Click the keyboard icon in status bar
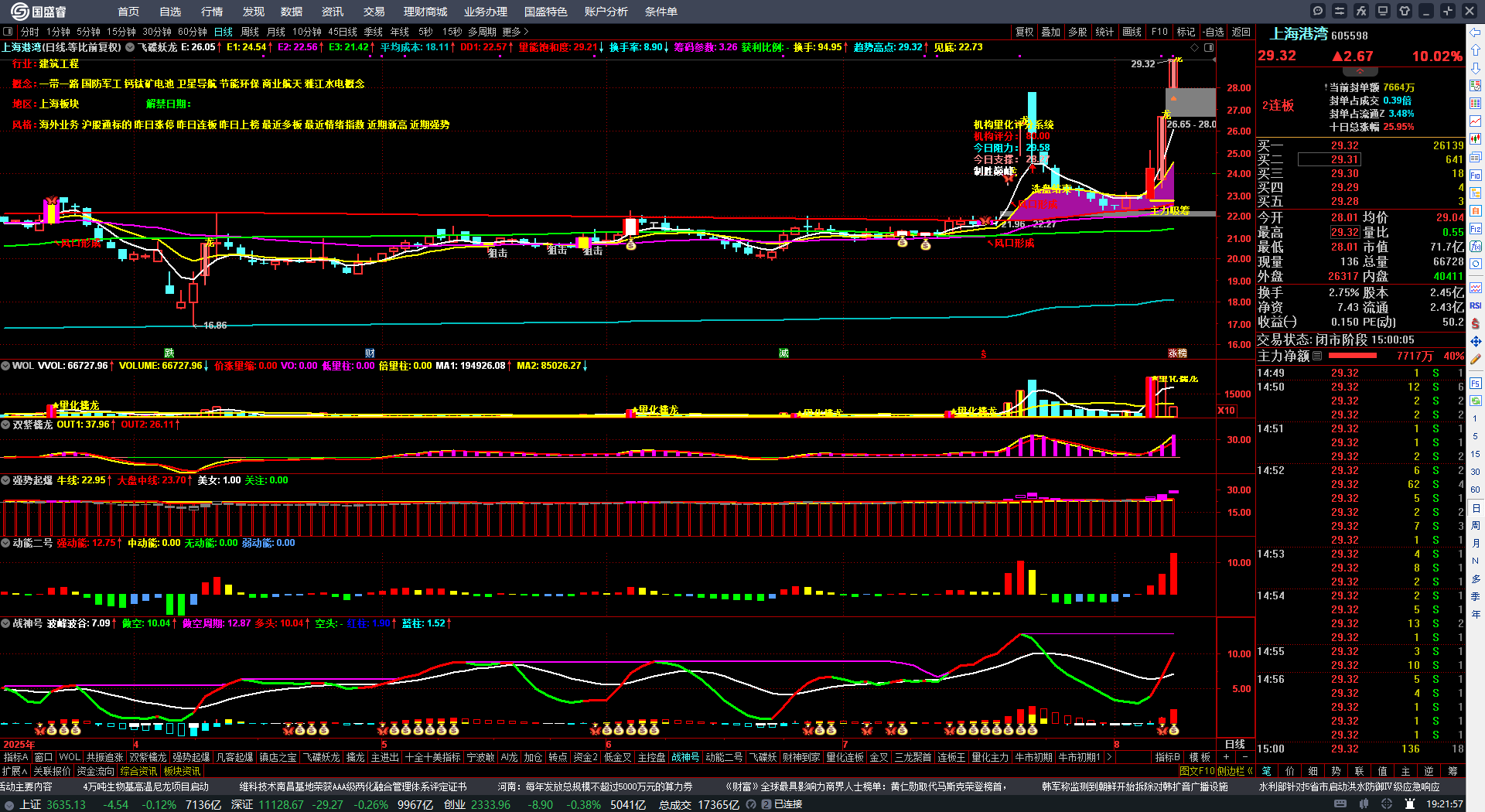The image size is (1485, 812). point(1342,804)
